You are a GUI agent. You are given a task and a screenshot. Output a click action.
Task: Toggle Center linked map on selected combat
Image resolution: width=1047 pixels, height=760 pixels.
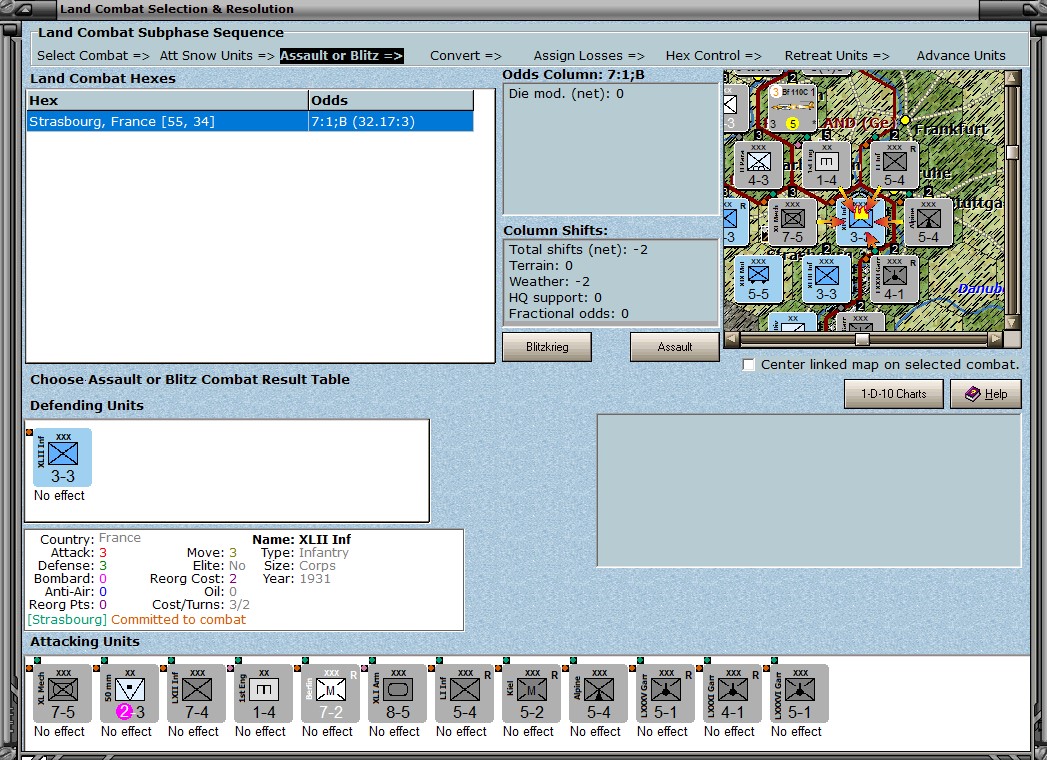[749, 365]
